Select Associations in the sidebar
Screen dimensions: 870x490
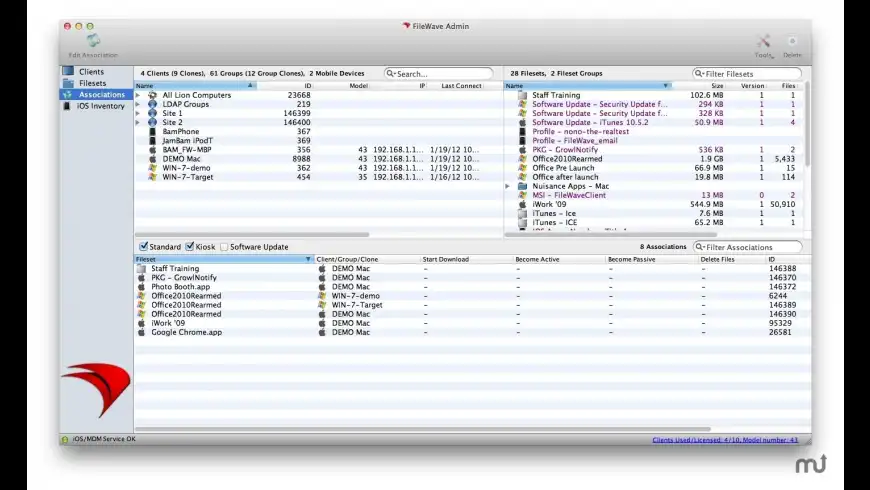pos(102,94)
